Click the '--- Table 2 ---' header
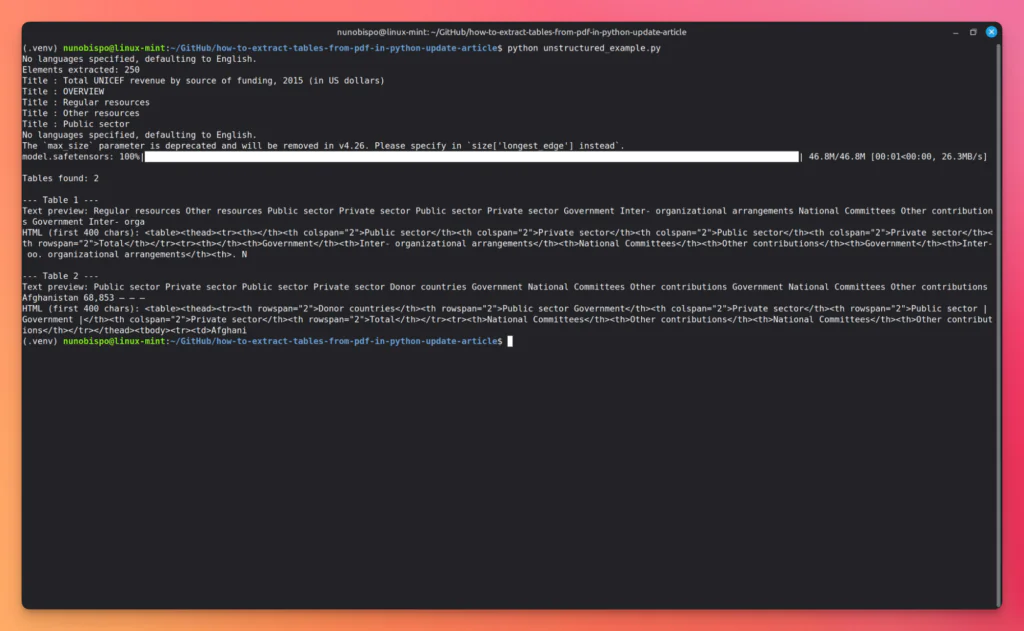 [x=61, y=276]
